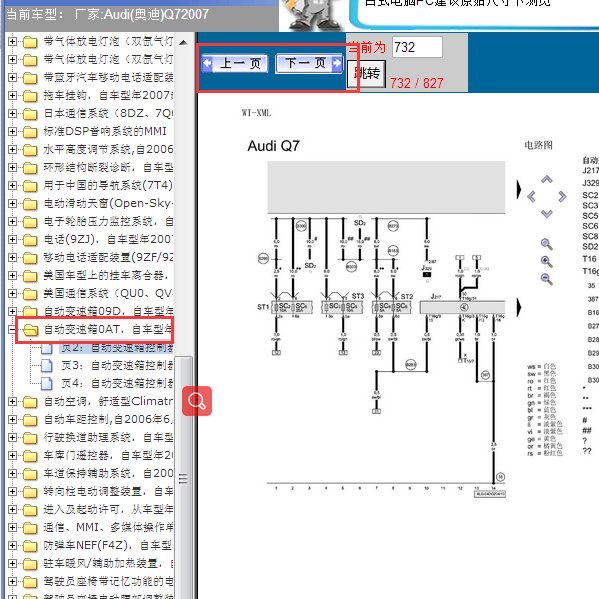This screenshot has width=599, height=599.
Task: Expand the 防弹车NEF(F4Z) folder
Action: tap(12, 545)
